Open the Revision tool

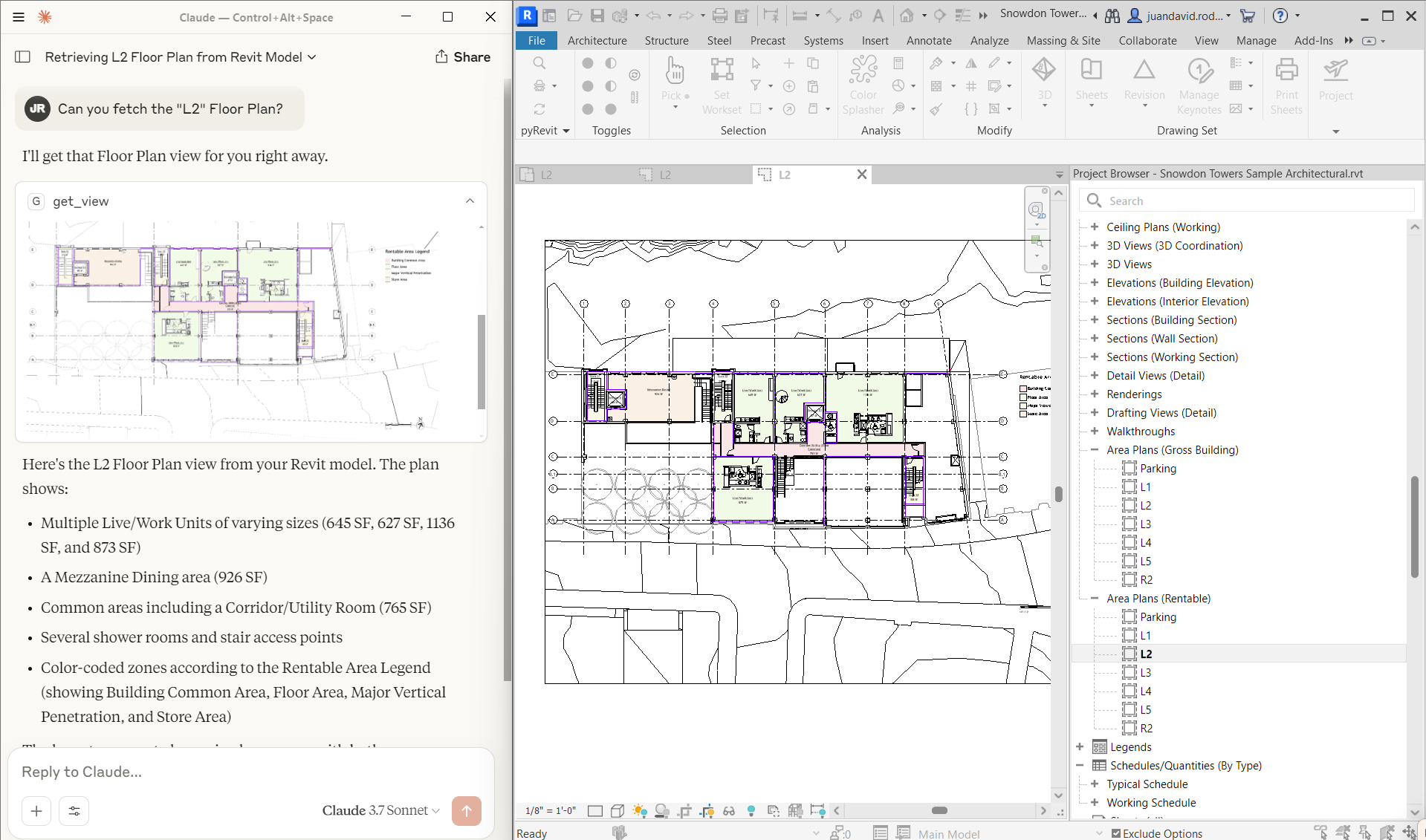1144,82
